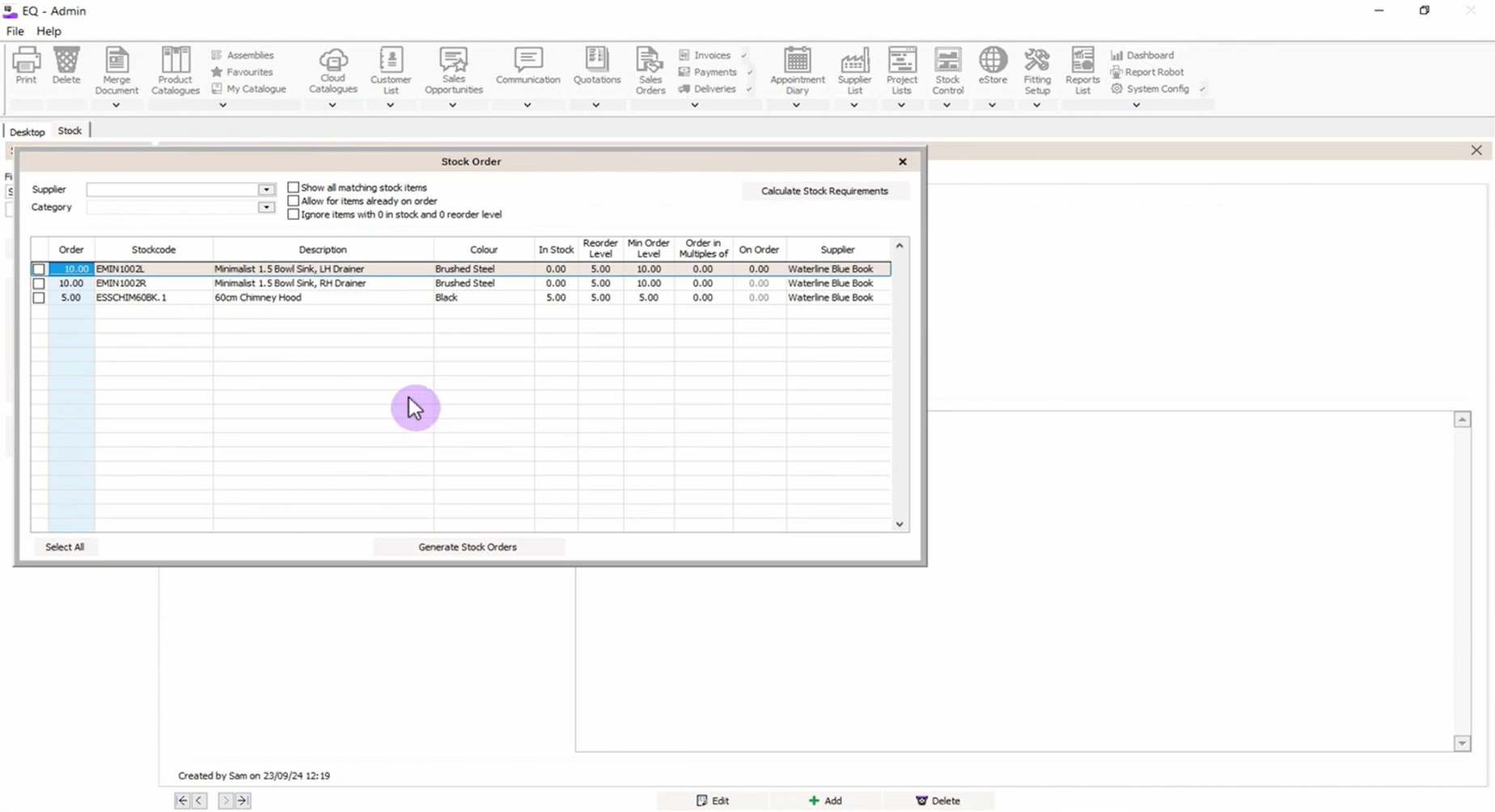The image size is (1495, 812).
Task: Open Deliveries
Action: pos(708,89)
